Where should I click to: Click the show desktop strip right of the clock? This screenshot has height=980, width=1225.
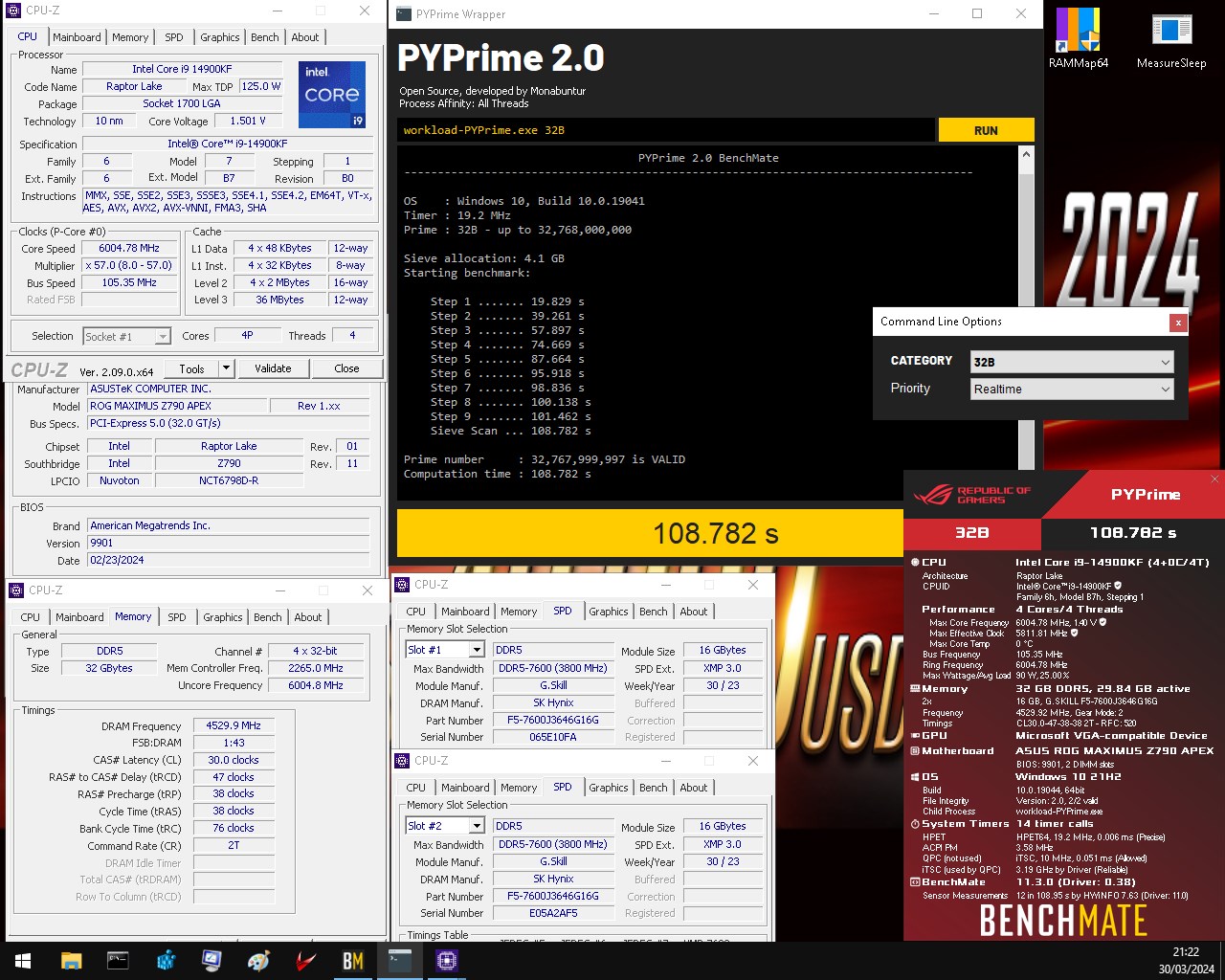coord(1222,961)
